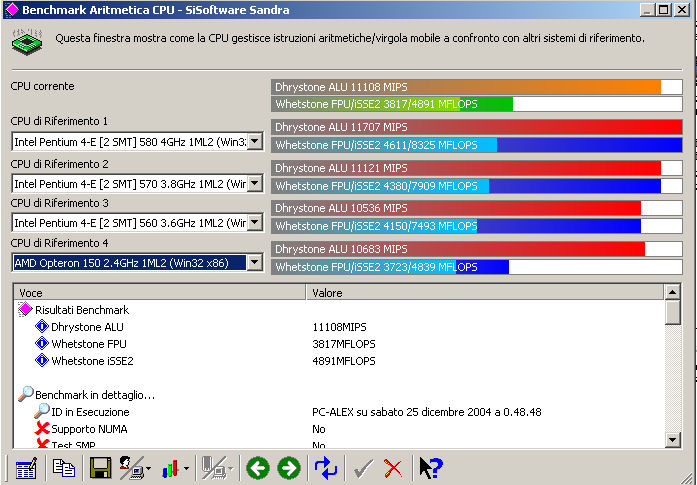Click the CPU corrente label
The height and width of the screenshot is (485, 697).
coord(43,86)
